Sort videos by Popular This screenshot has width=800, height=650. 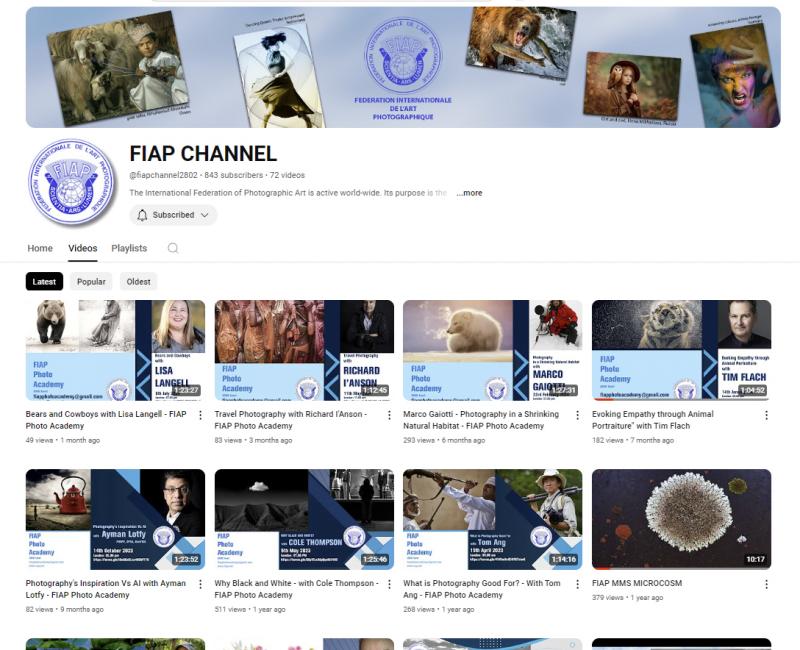click(91, 282)
